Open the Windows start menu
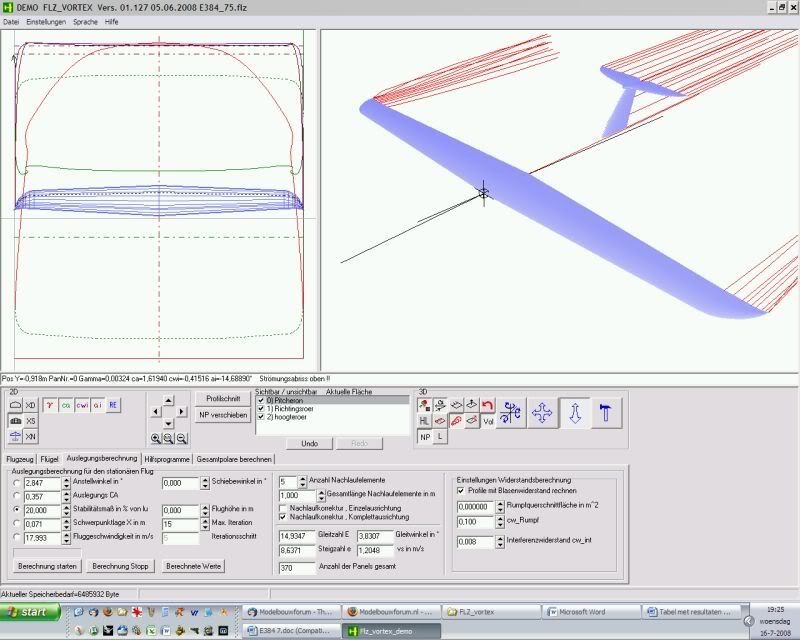 coord(30,612)
